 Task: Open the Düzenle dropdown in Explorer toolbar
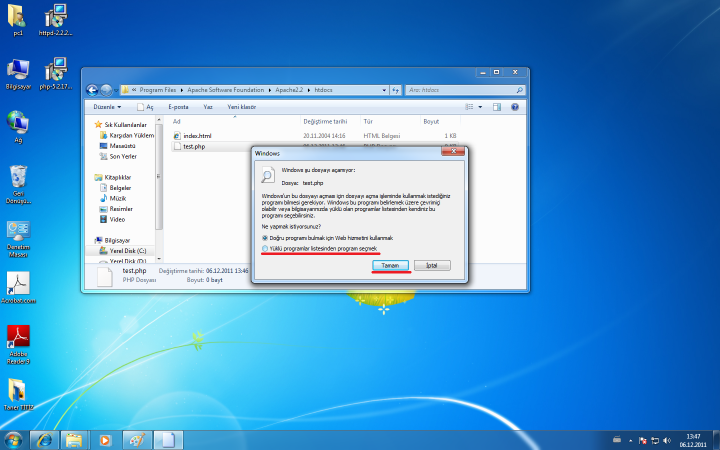point(106,106)
